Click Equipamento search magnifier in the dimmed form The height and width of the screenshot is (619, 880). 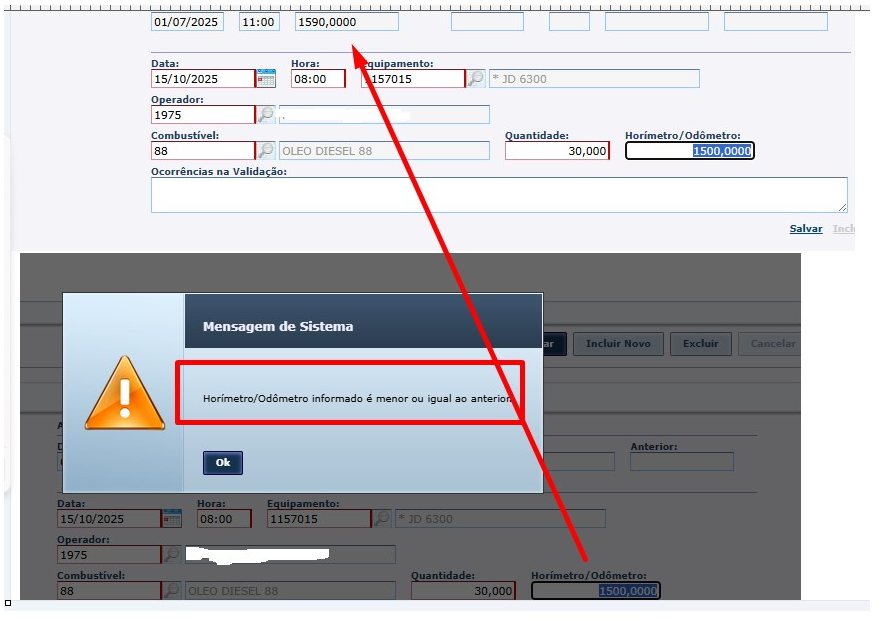click(382, 519)
